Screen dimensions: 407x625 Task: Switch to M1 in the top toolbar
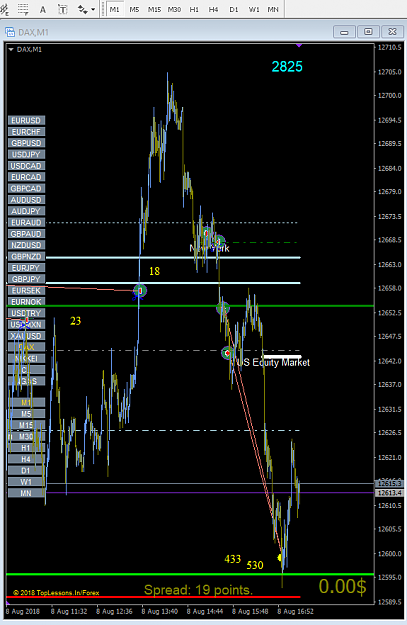115,9
